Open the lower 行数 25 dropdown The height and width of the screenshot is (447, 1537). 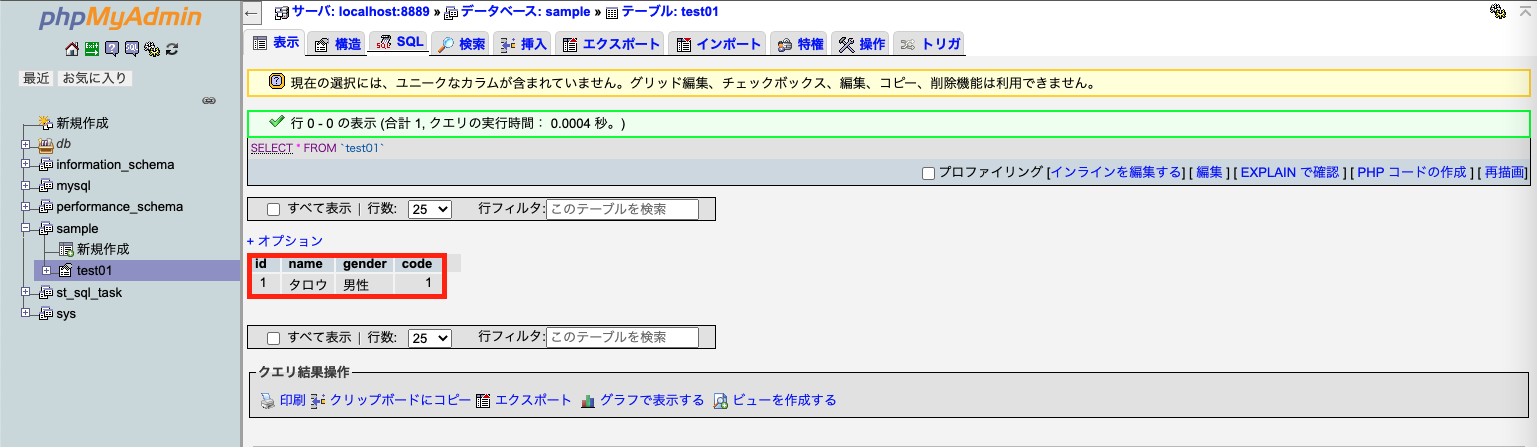(x=430, y=338)
